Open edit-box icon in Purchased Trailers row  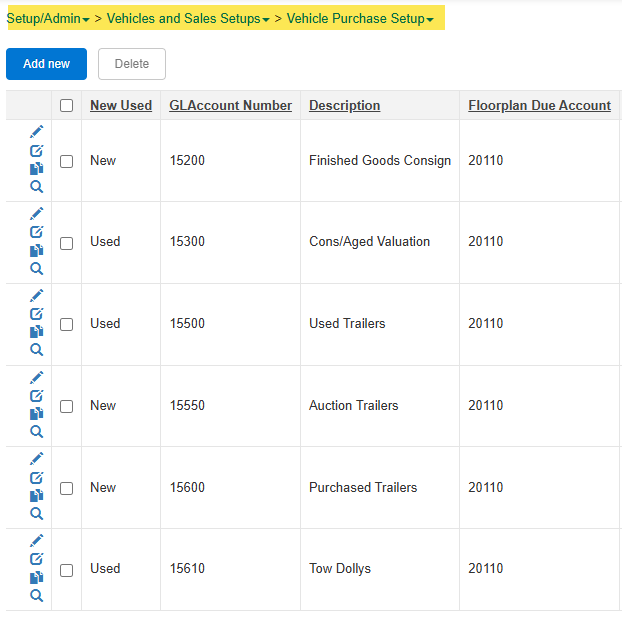[x=37, y=477]
